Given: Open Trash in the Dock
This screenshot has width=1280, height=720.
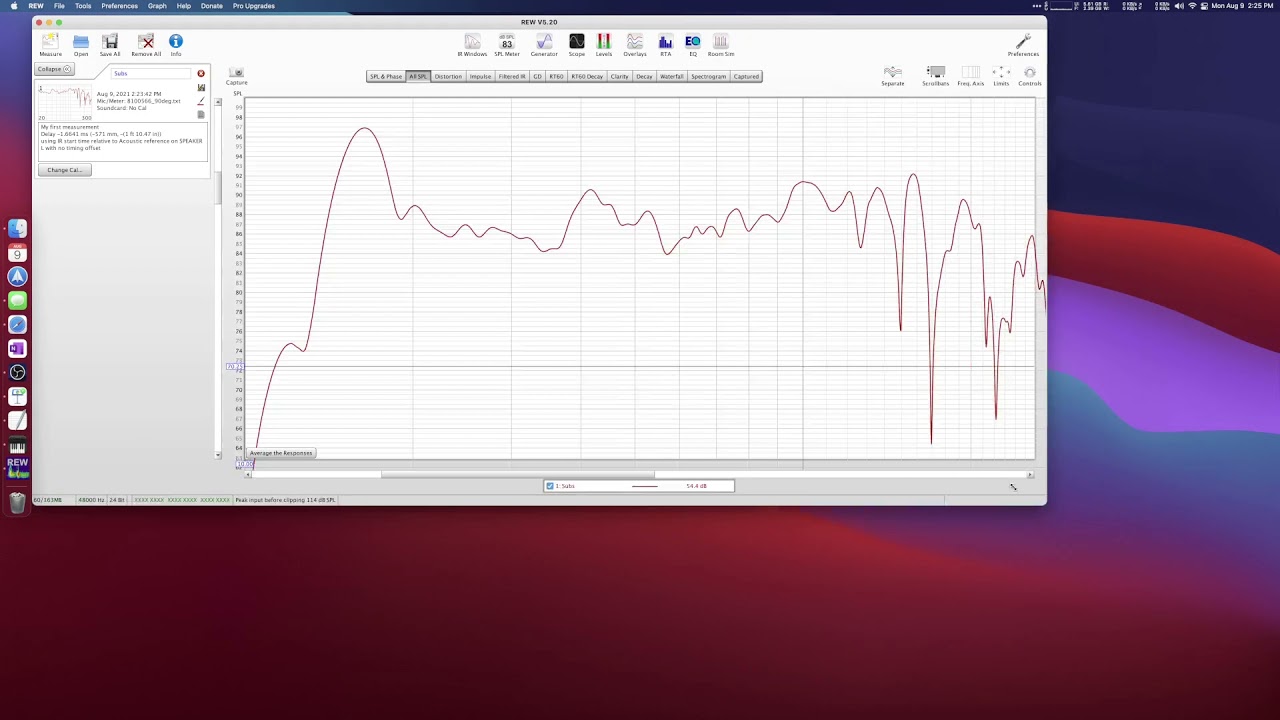Looking at the screenshot, I should pyautogui.click(x=17, y=502).
